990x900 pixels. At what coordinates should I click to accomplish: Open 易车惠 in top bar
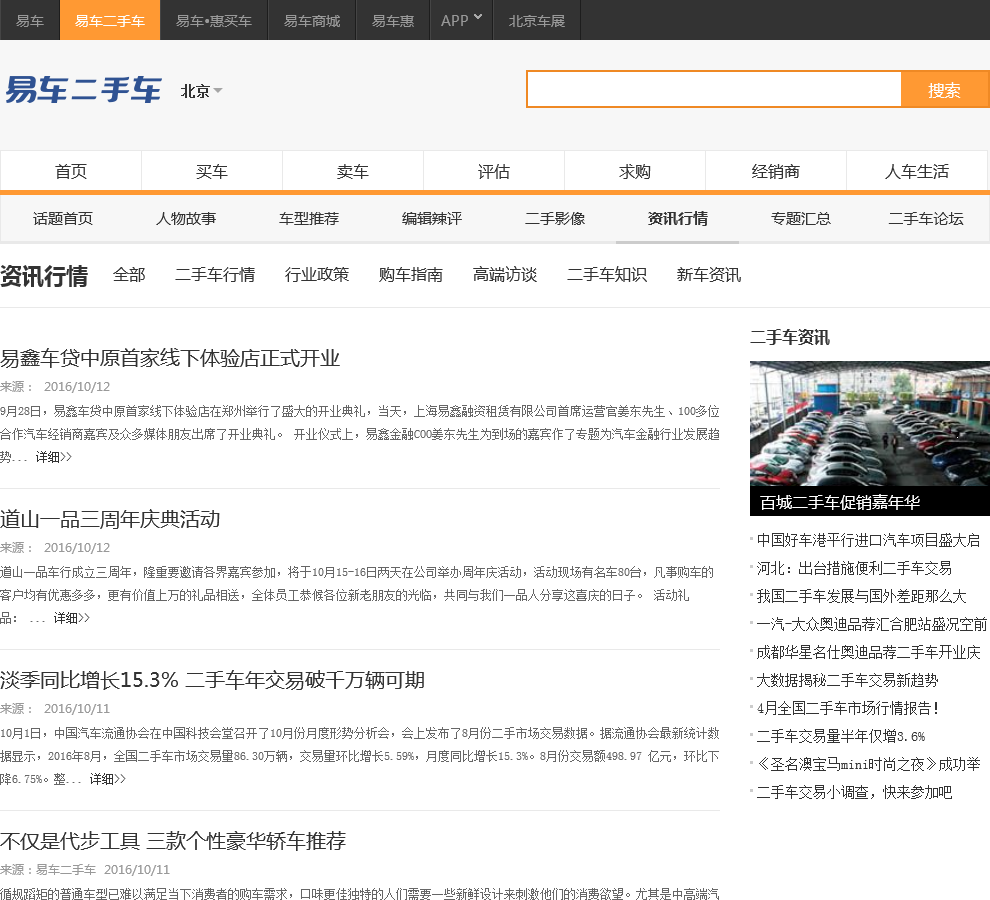(x=393, y=20)
